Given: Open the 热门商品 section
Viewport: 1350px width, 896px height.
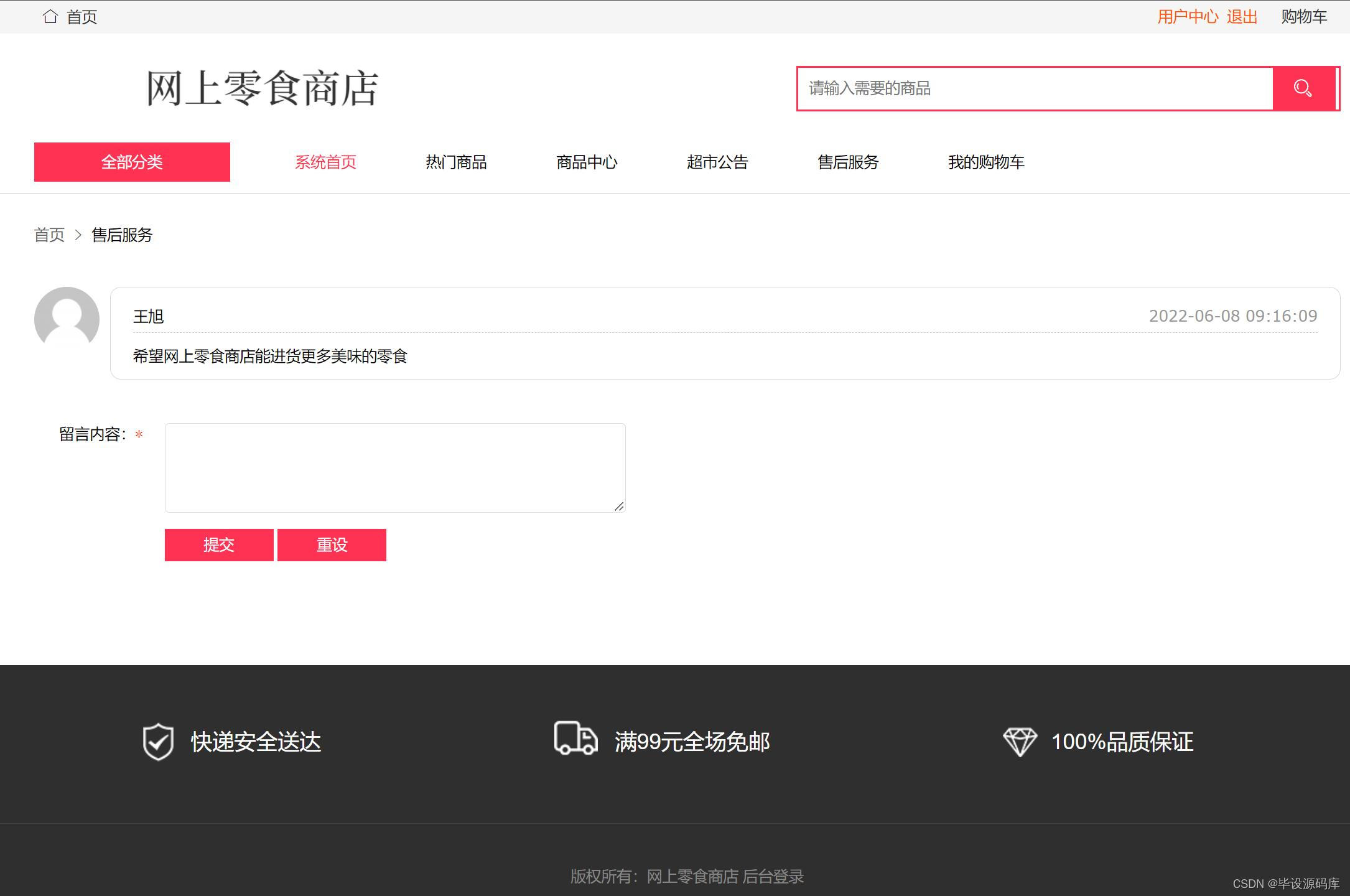Looking at the screenshot, I should pyautogui.click(x=456, y=162).
